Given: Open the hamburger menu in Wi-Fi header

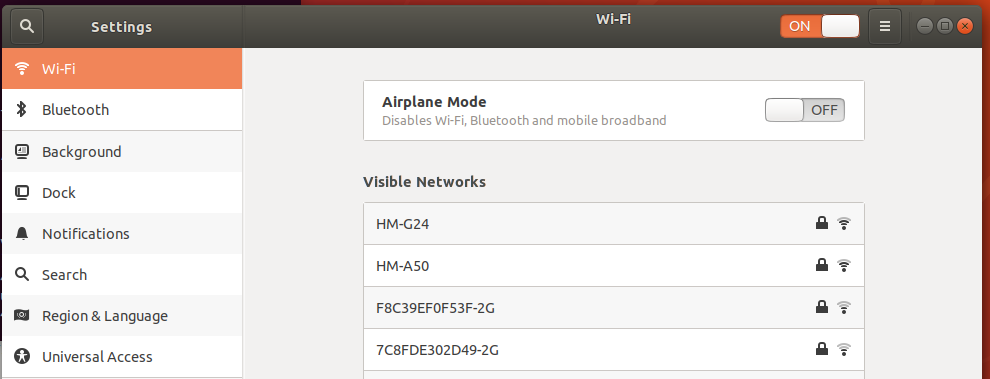Looking at the screenshot, I should (885, 27).
